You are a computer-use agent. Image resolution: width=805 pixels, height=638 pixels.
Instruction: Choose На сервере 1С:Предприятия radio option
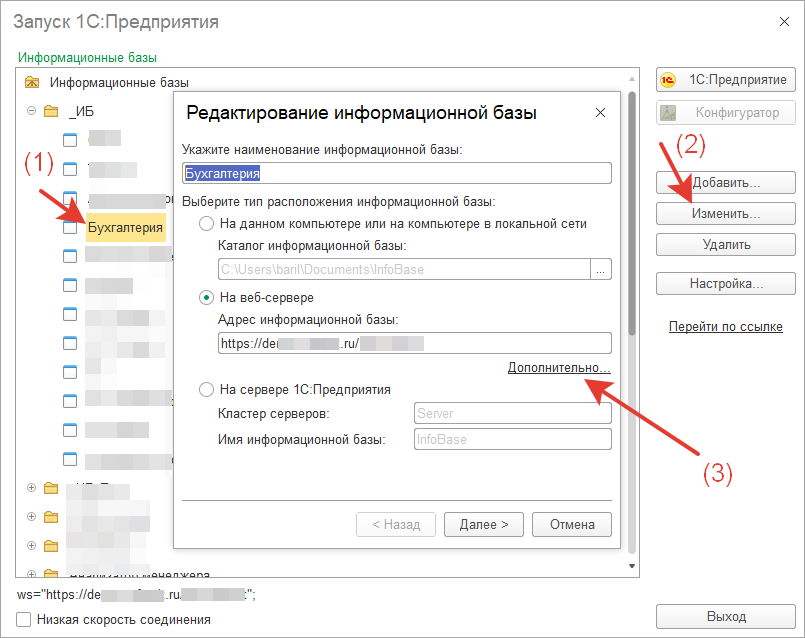click(x=207, y=390)
